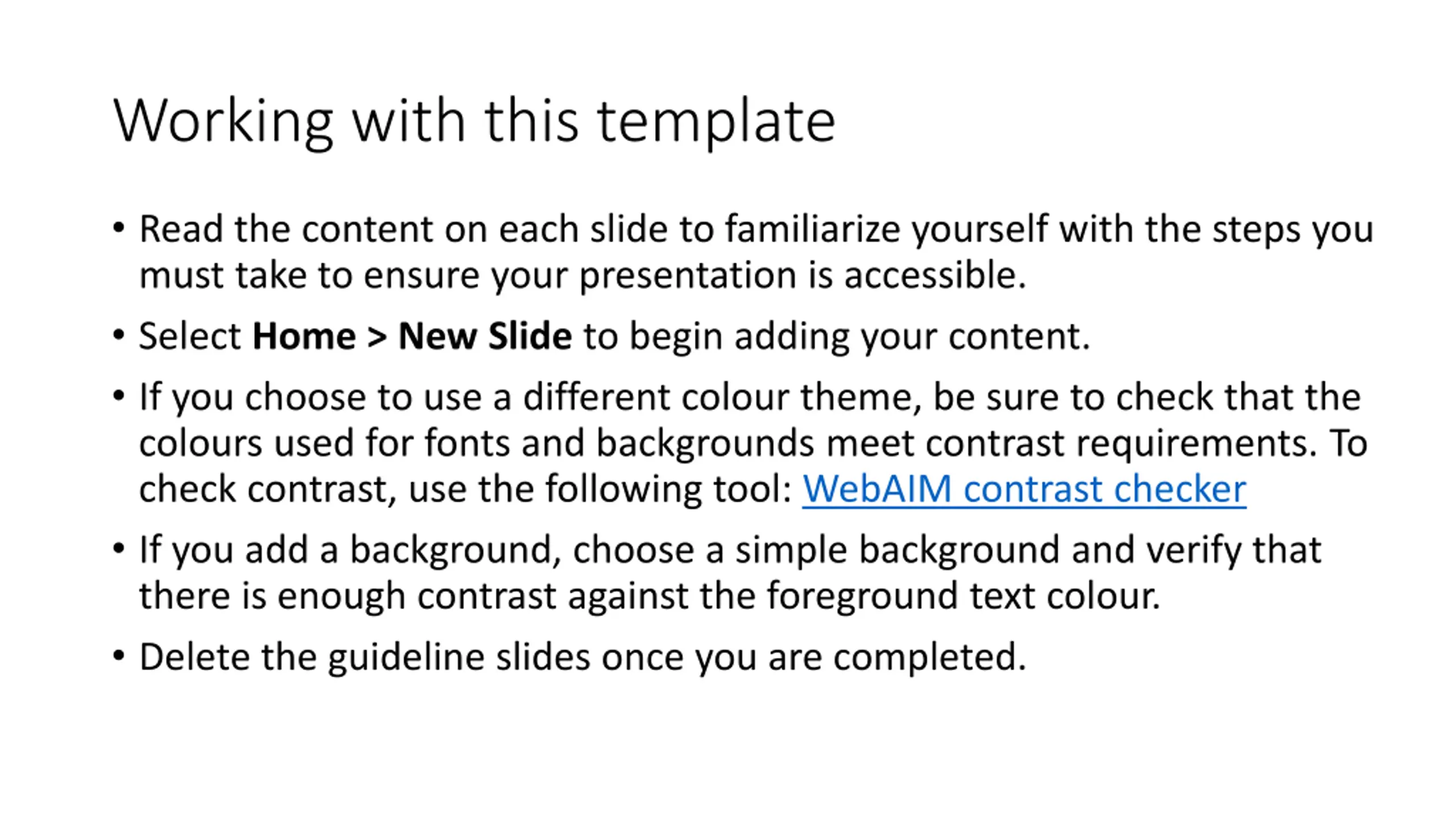Click the bullet dot before 'If you add'
Viewport: 1456px width, 819px height.
118,549
